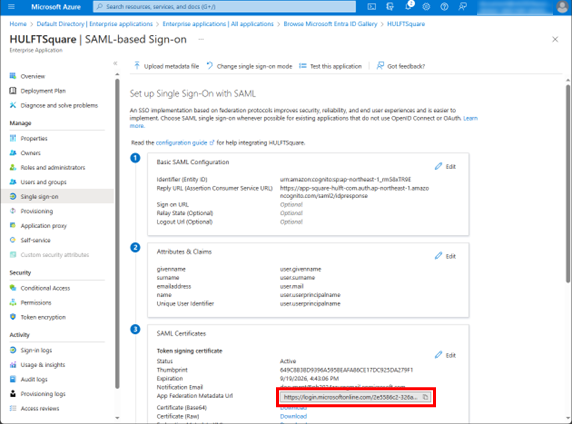Click the help question mark icon
Screen dimensions: 572x427
tap(444, 7)
